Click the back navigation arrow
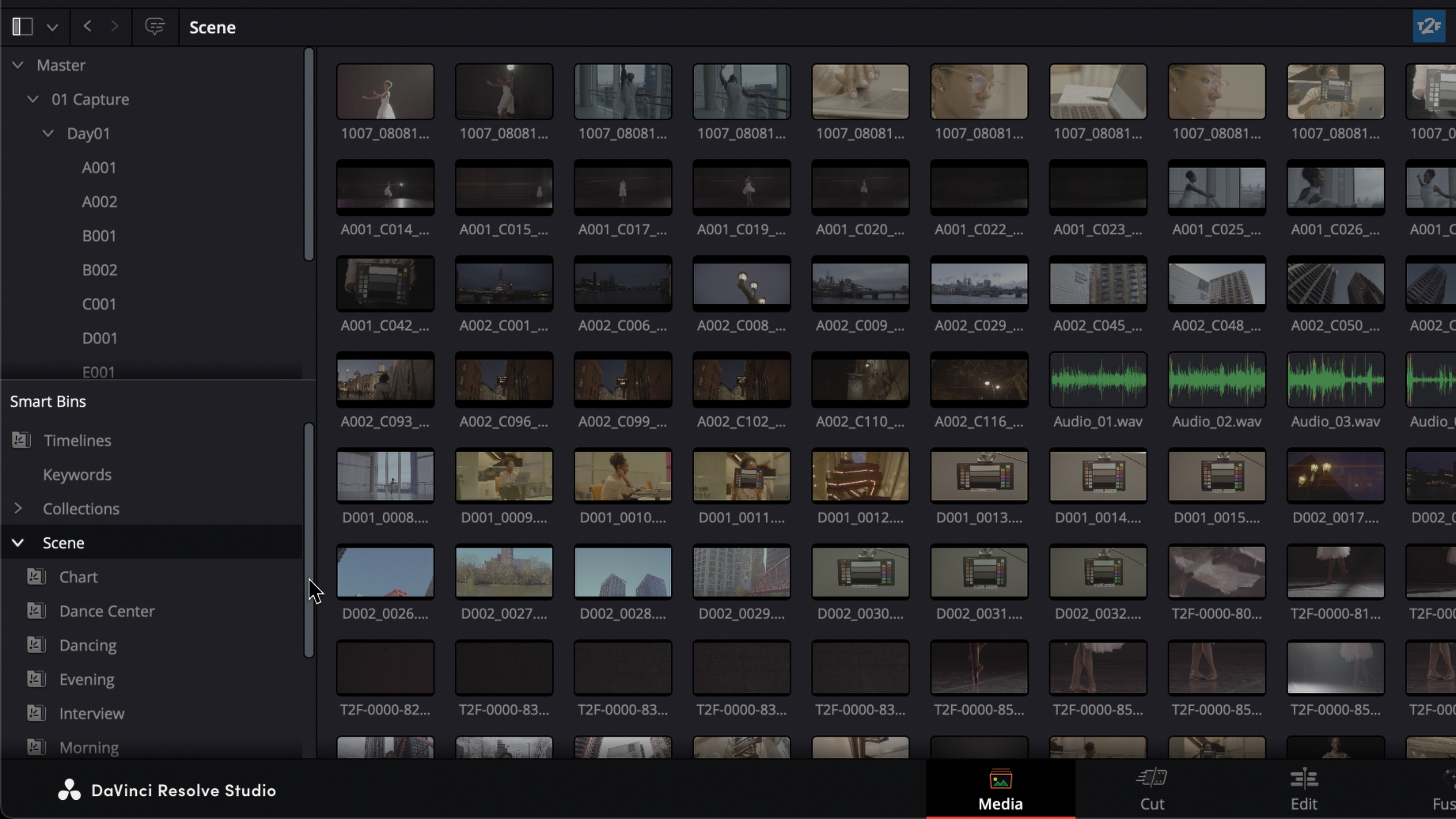The image size is (1456, 819). pyautogui.click(x=87, y=26)
